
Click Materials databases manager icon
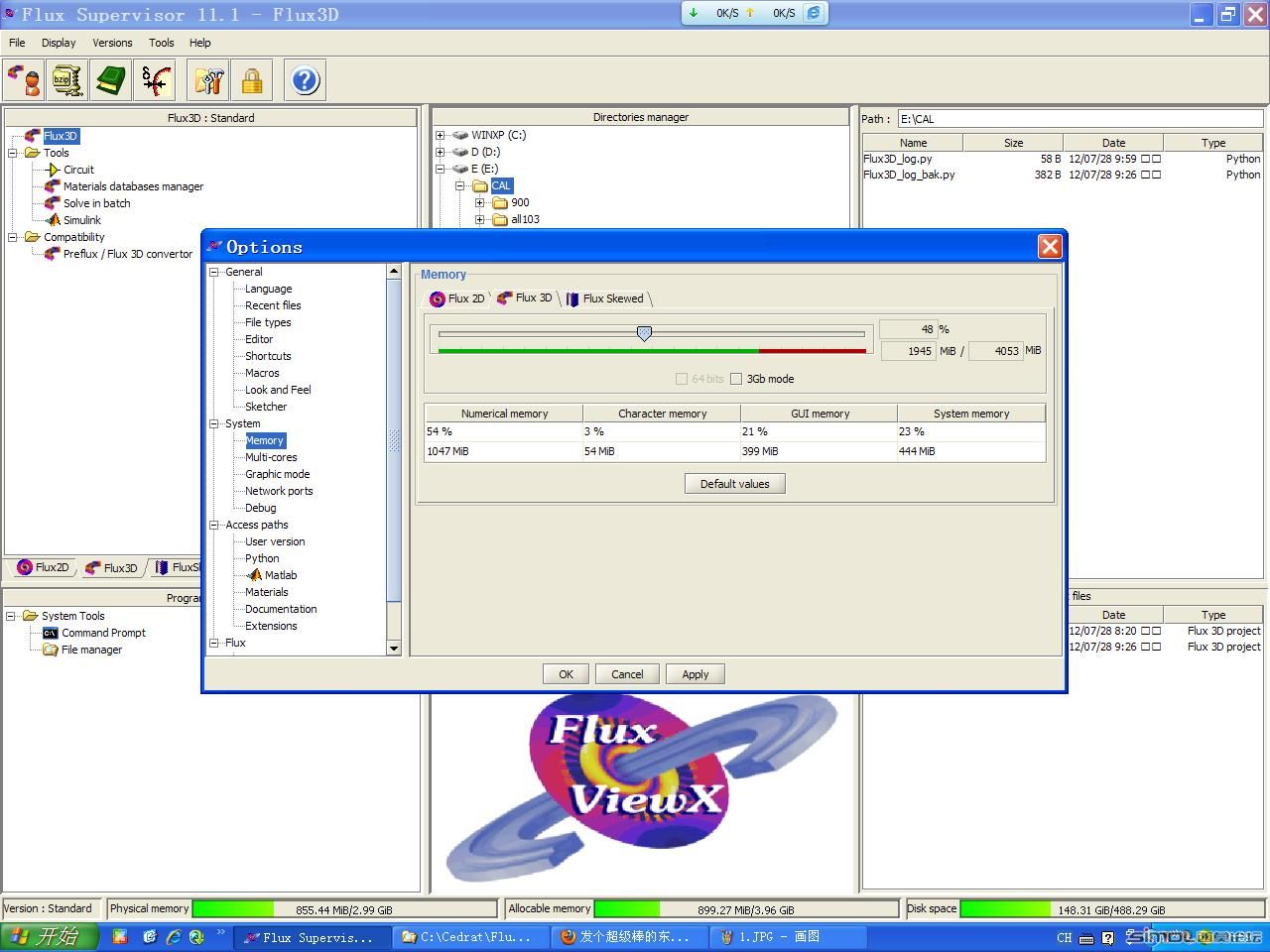coord(53,186)
